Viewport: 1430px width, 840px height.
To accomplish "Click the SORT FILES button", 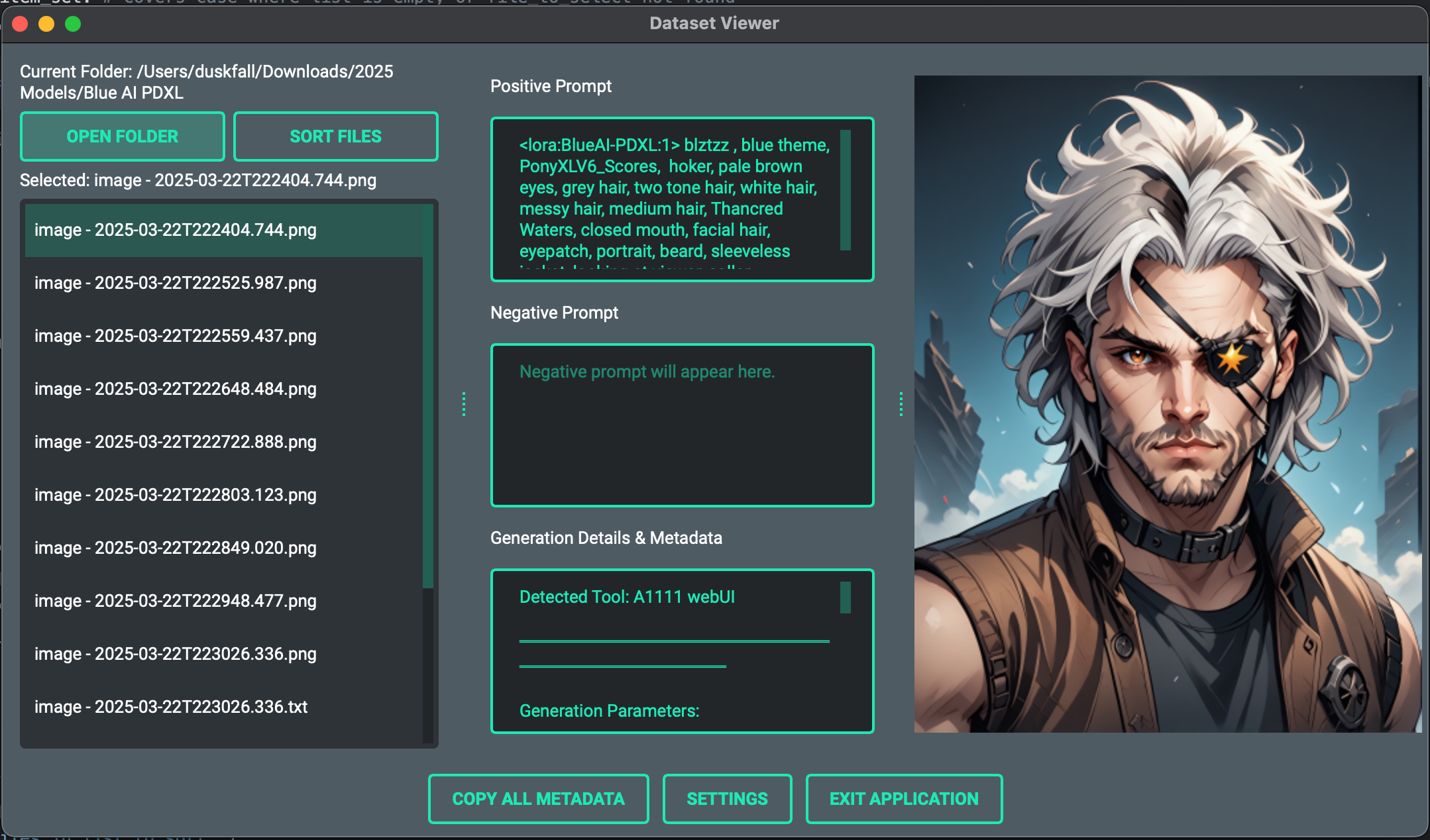I will pos(335,136).
